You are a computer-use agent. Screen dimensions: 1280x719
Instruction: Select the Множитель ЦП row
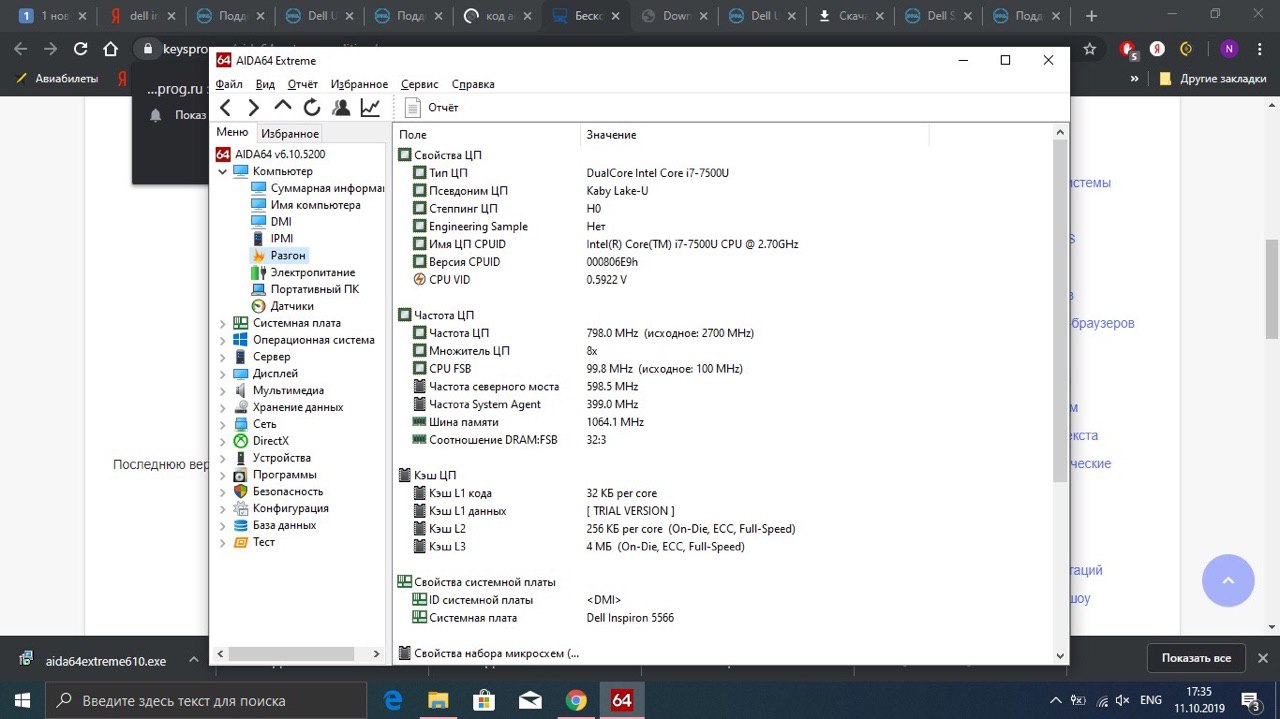click(724, 351)
